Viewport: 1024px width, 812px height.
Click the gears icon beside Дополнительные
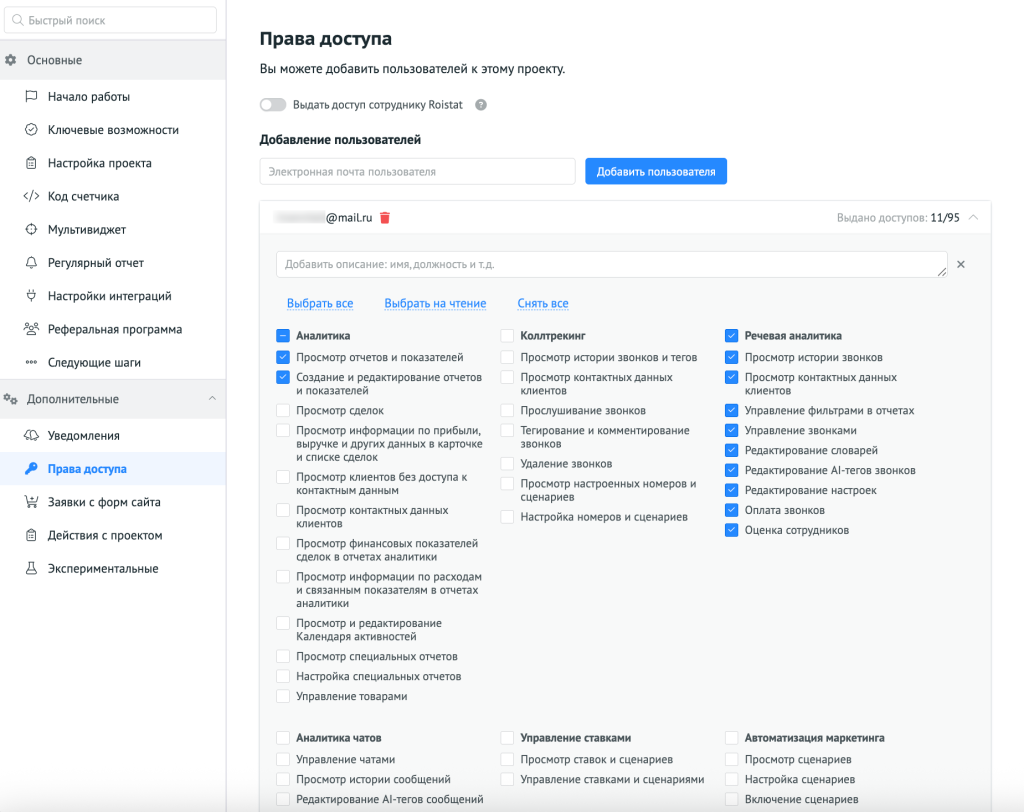tap(10, 399)
